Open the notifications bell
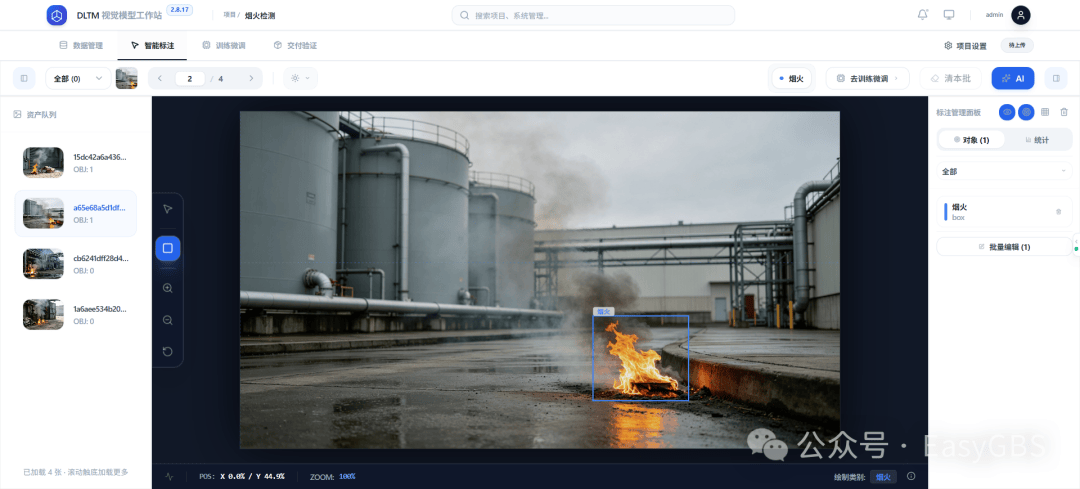The width and height of the screenshot is (1080, 489). (922, 14)
